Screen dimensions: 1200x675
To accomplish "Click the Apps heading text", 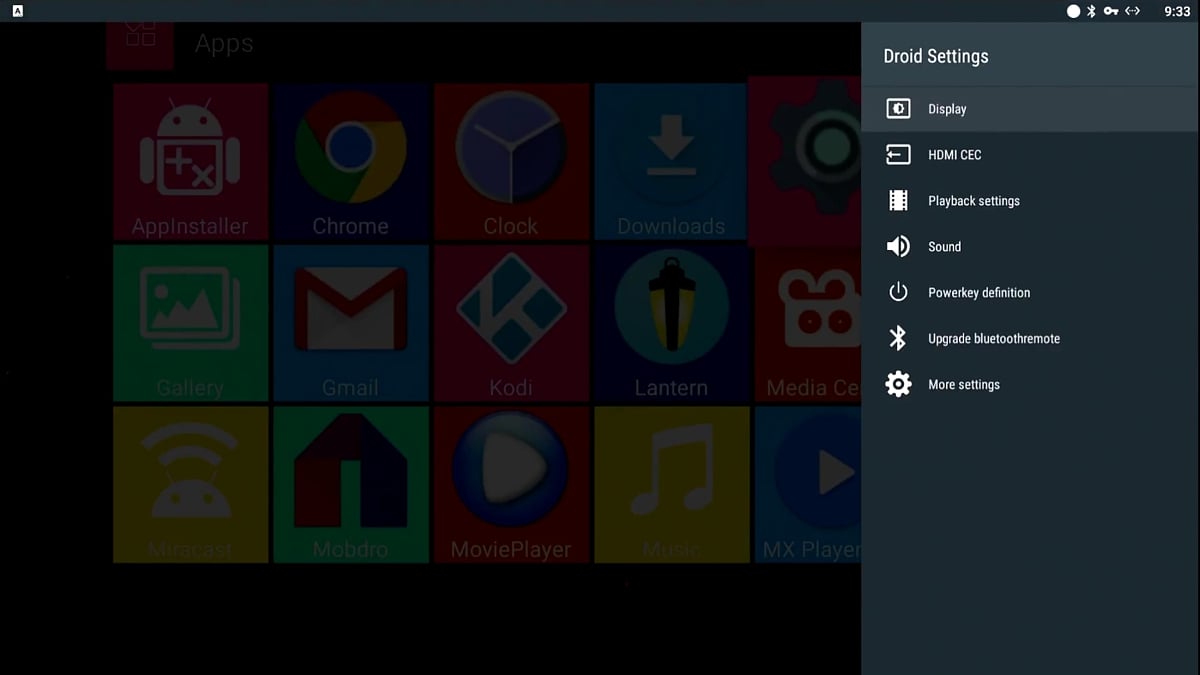I will (224, 44).
